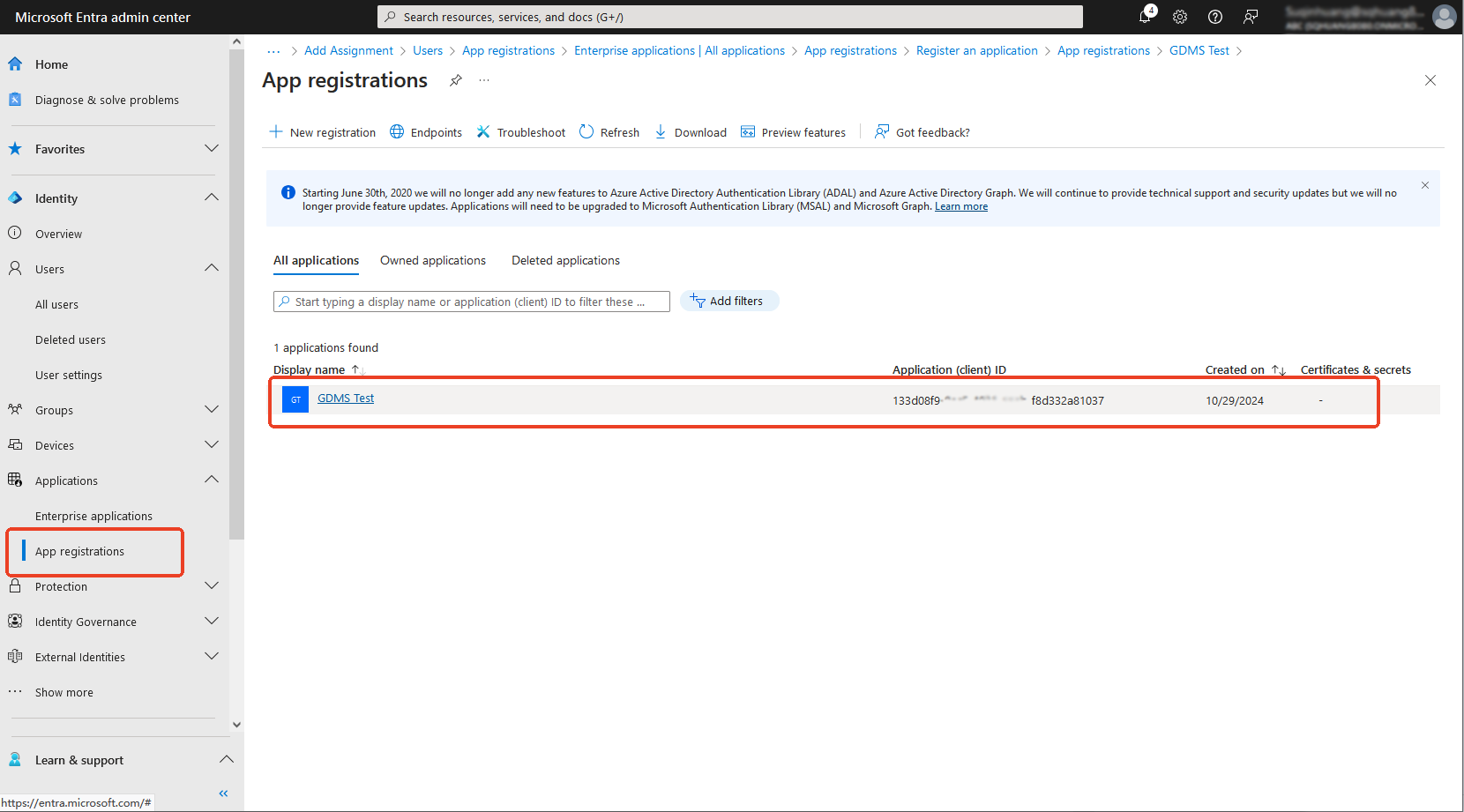Viewport: 1464px width, 812px height.
Task: Click the External Identities icon
Action: [x=15, y=657]
